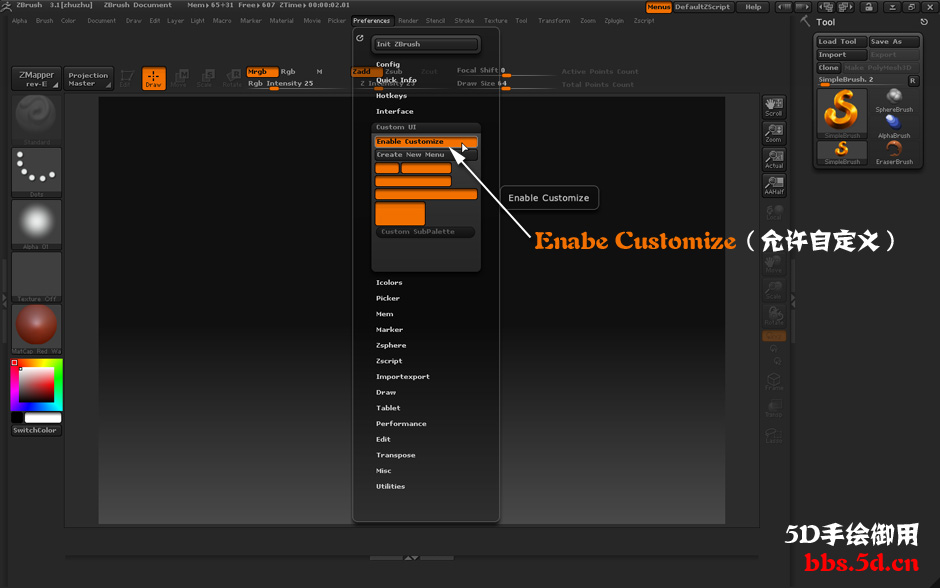
Task: Click the dimmed Frame icon on right shelf
Action: click(x=774, y=381)
